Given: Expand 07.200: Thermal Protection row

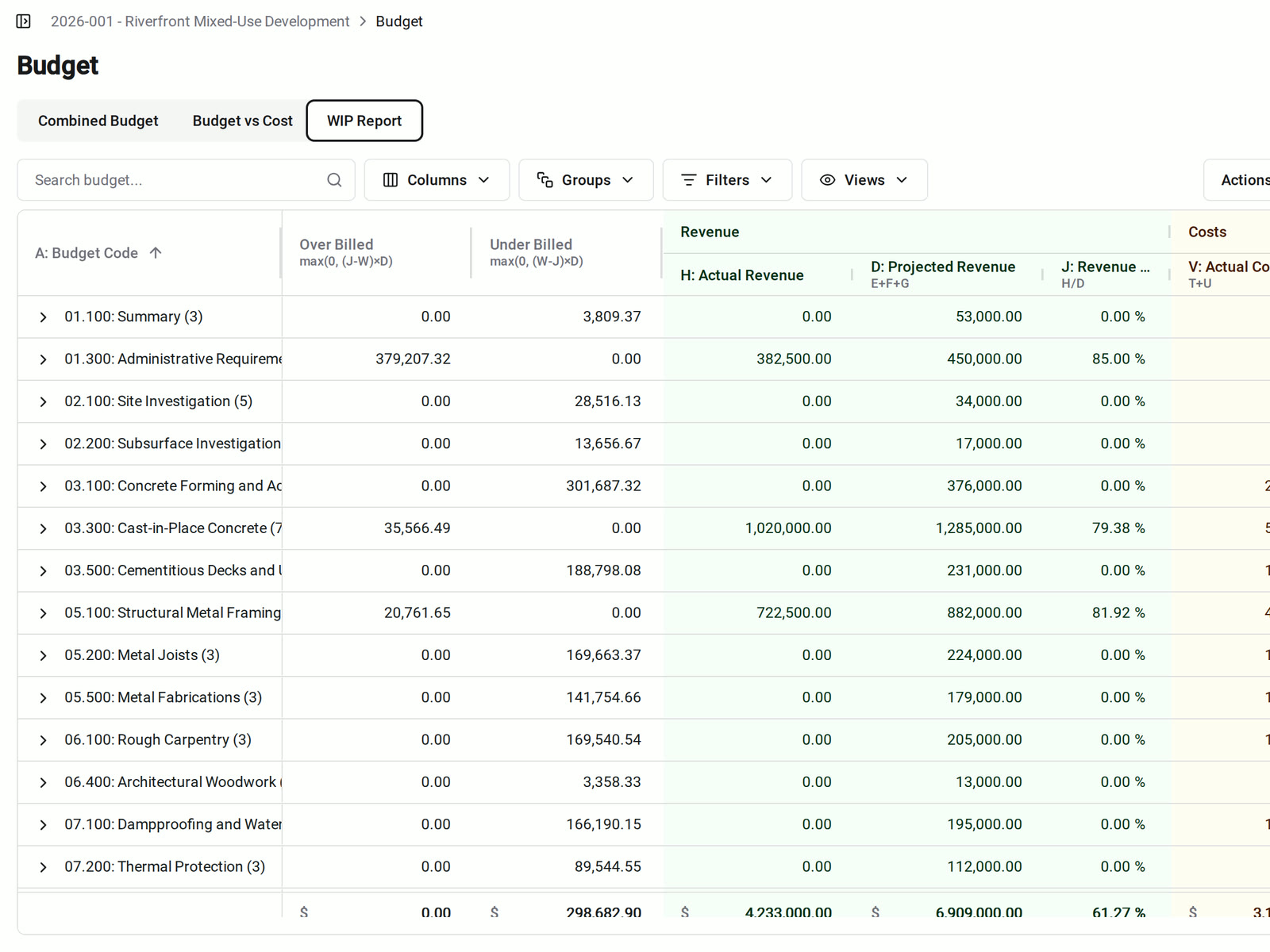Looking at the screenshot, I should [43, 867].
